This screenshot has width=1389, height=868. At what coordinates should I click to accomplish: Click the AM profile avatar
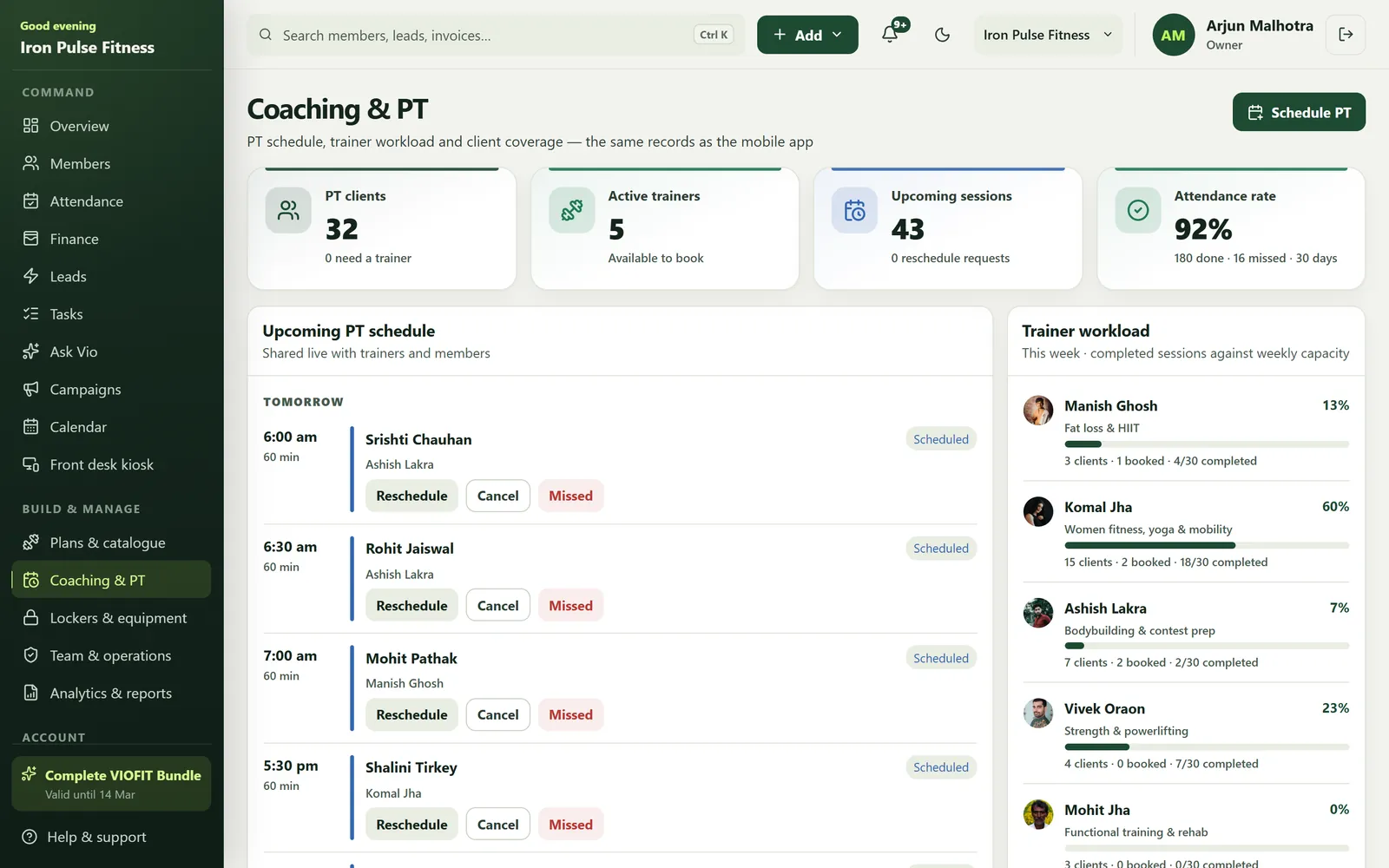1173,35
